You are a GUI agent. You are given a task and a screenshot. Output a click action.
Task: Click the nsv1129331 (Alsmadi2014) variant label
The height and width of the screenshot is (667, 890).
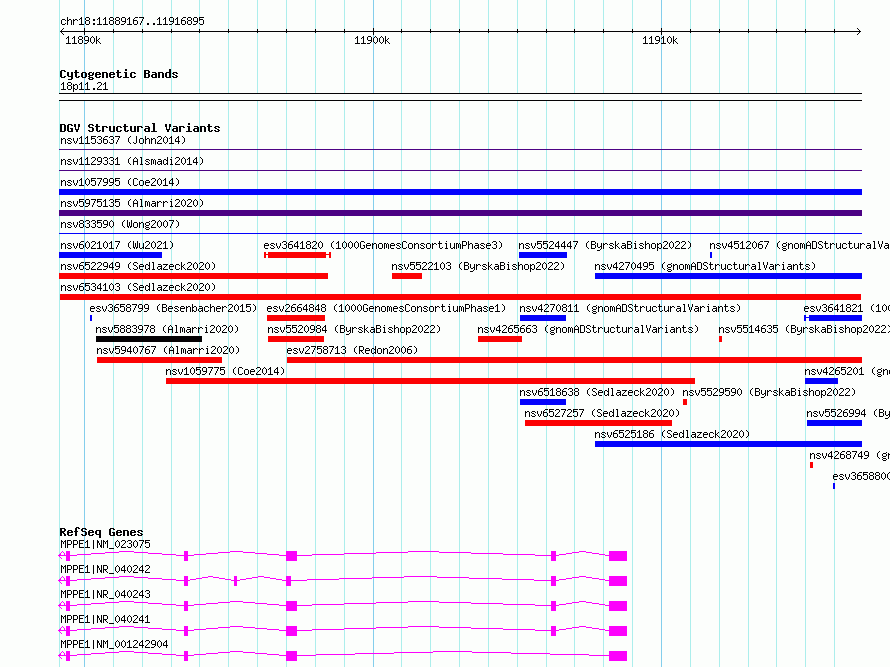132,161
